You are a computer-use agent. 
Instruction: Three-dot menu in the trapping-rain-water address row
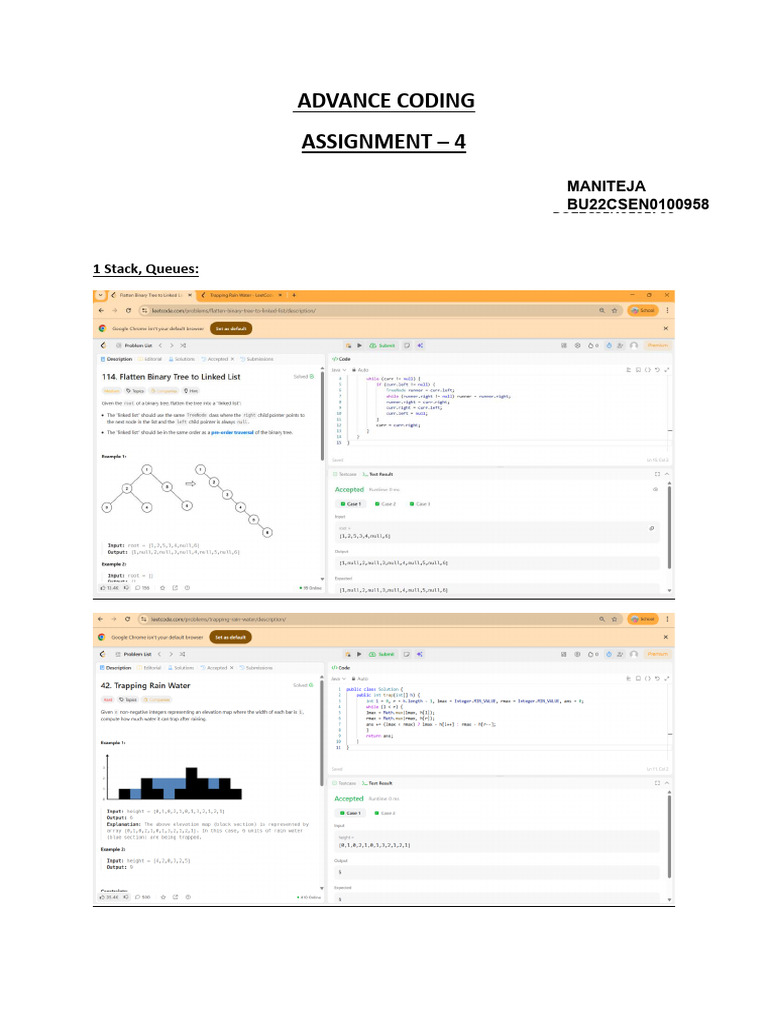(667, 619)
